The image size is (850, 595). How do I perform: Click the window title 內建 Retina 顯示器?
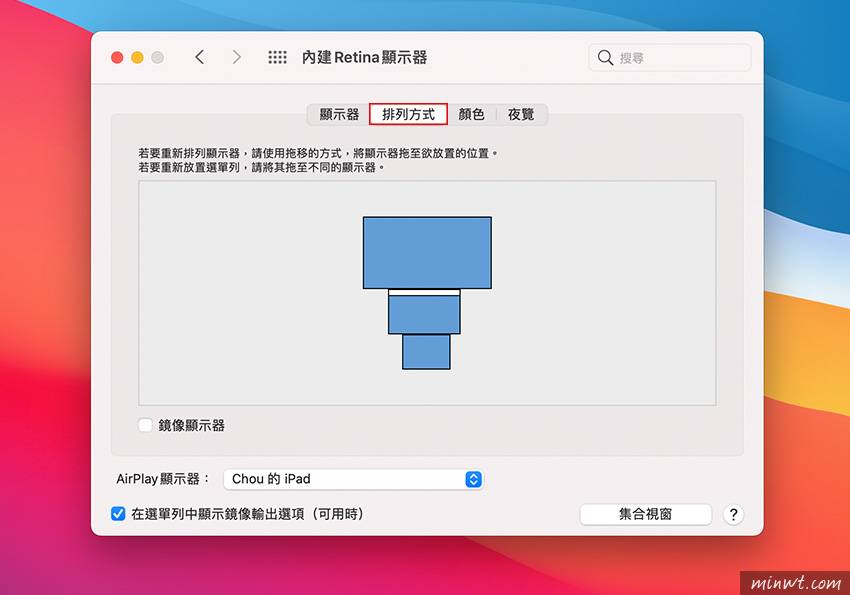(x=364, y=57)
